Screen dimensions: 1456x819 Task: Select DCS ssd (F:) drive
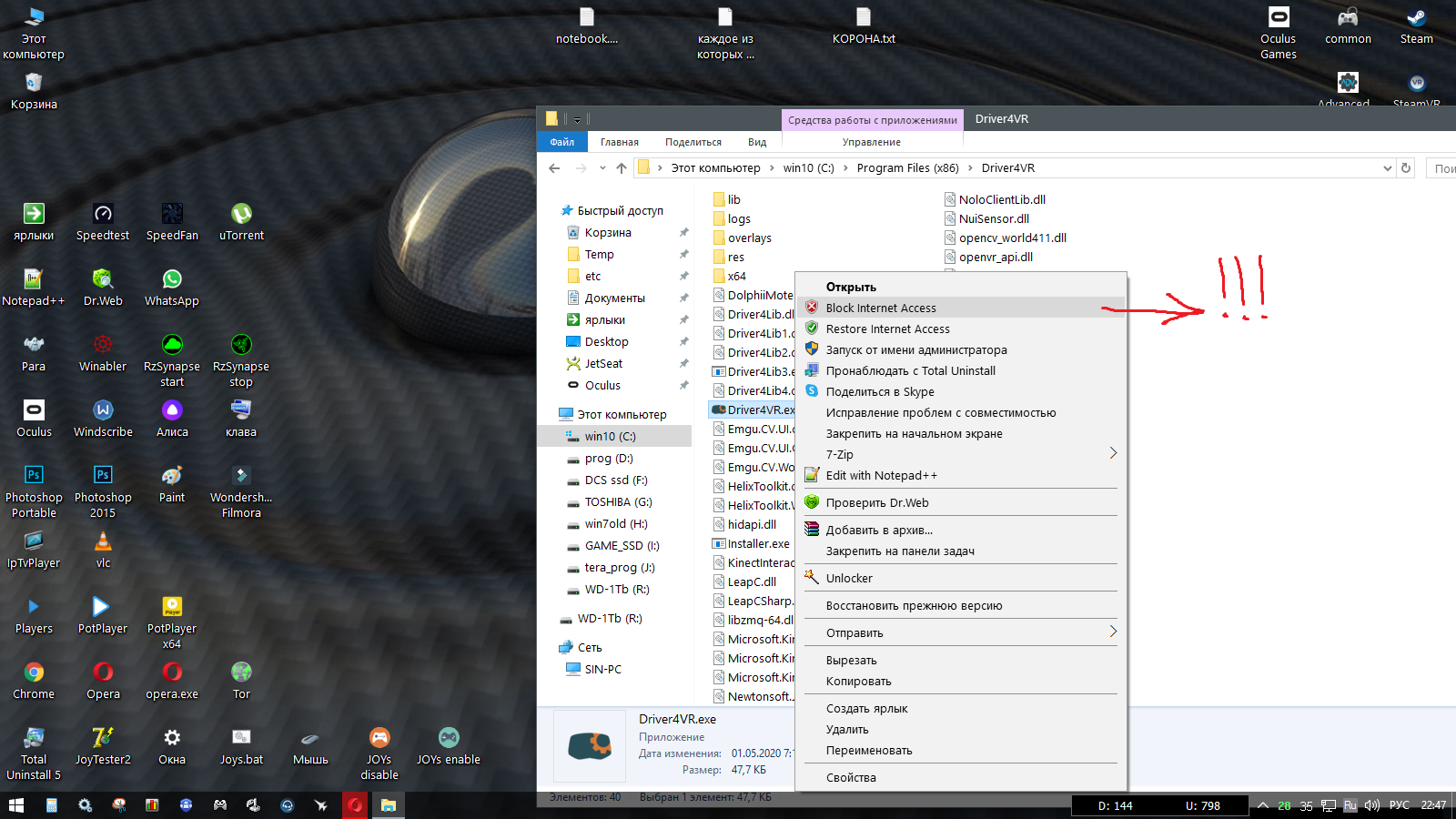coord(615,480)
